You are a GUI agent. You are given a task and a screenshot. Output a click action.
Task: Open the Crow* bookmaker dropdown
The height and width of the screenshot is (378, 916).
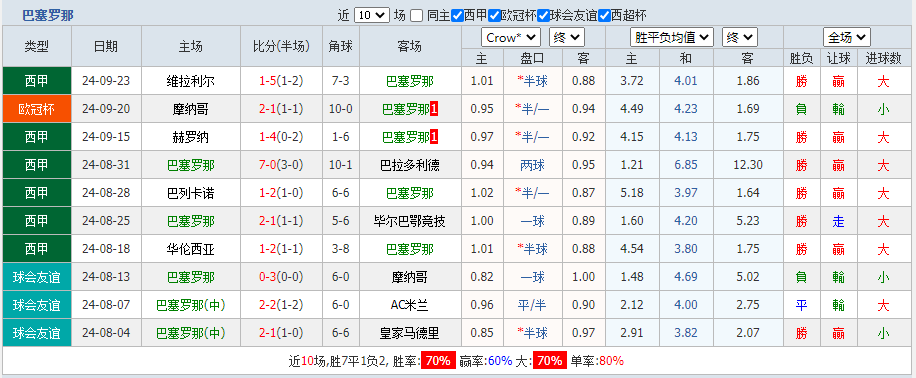pos(511,38)
